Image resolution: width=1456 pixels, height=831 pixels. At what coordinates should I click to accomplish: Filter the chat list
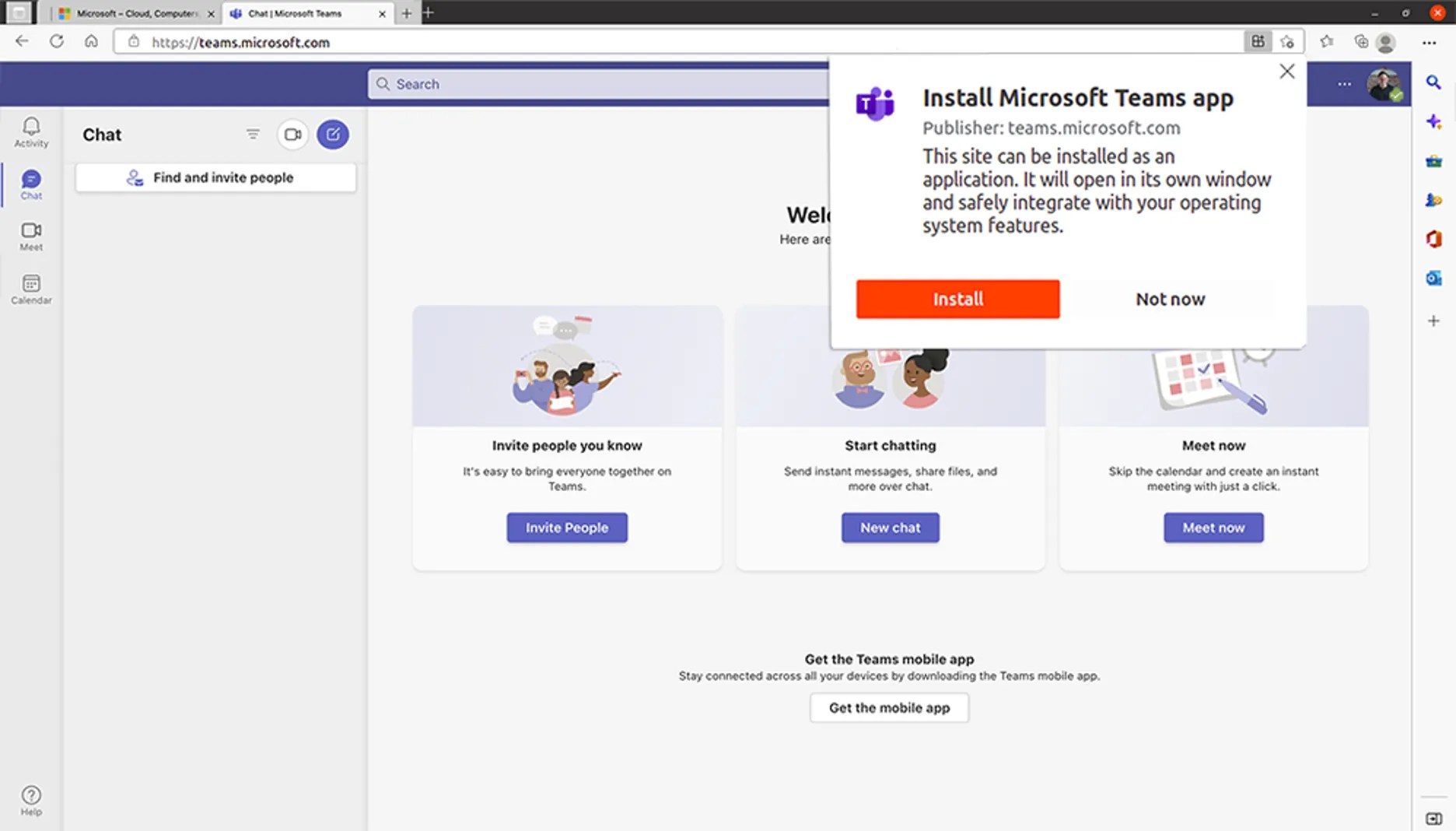pos(253,134)
